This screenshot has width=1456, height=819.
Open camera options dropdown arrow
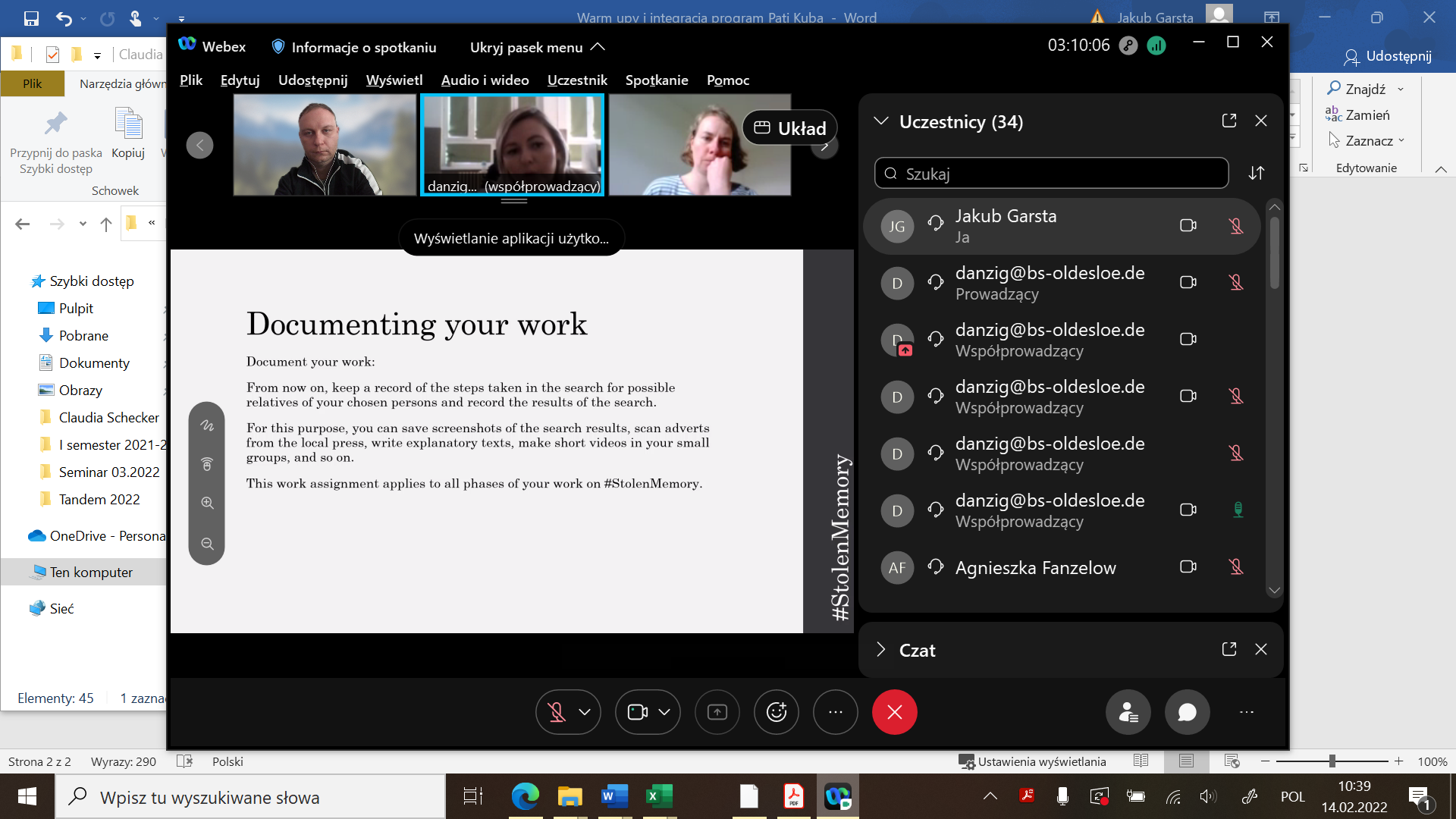(664, 712)
